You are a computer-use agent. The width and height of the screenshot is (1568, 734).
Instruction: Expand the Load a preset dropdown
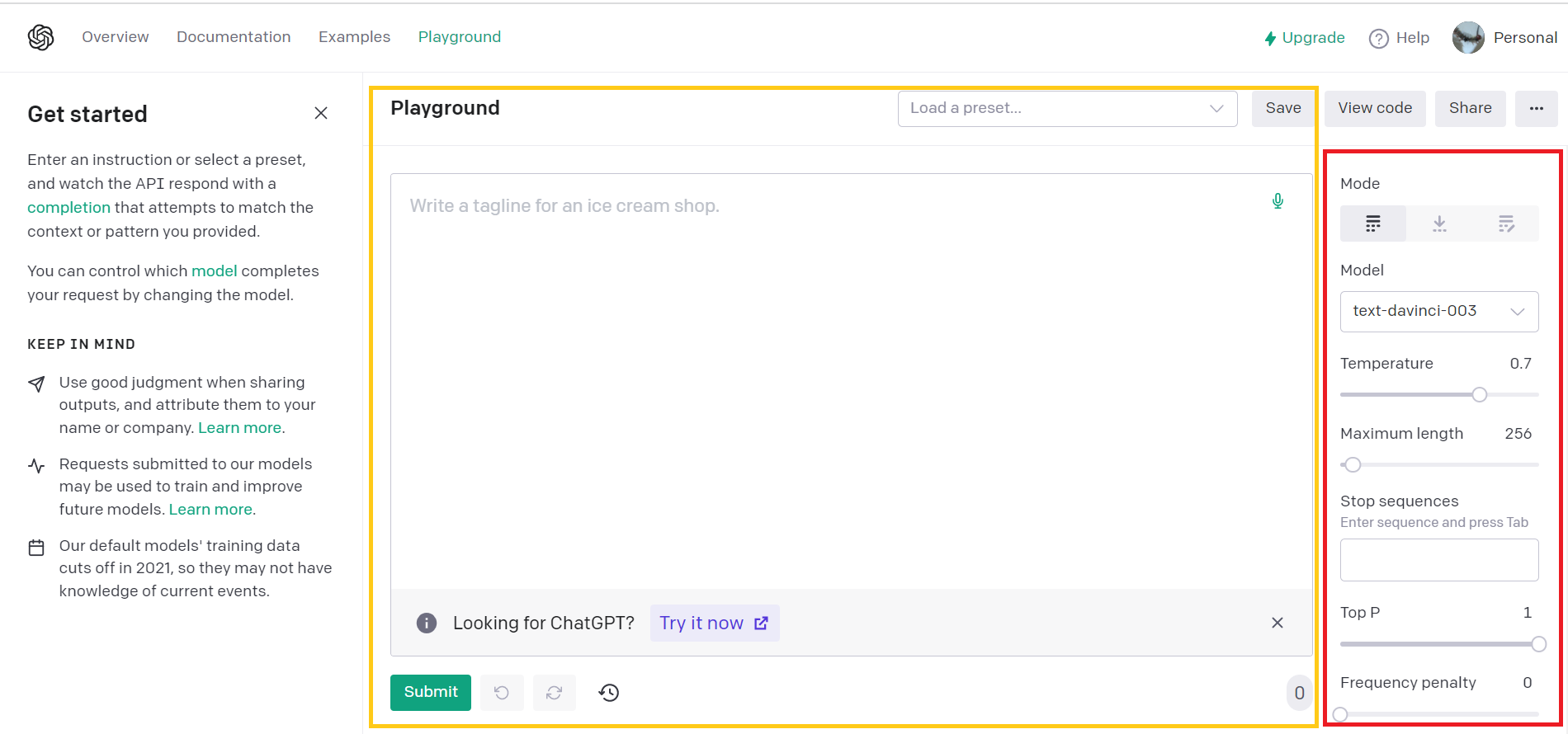1067,108
